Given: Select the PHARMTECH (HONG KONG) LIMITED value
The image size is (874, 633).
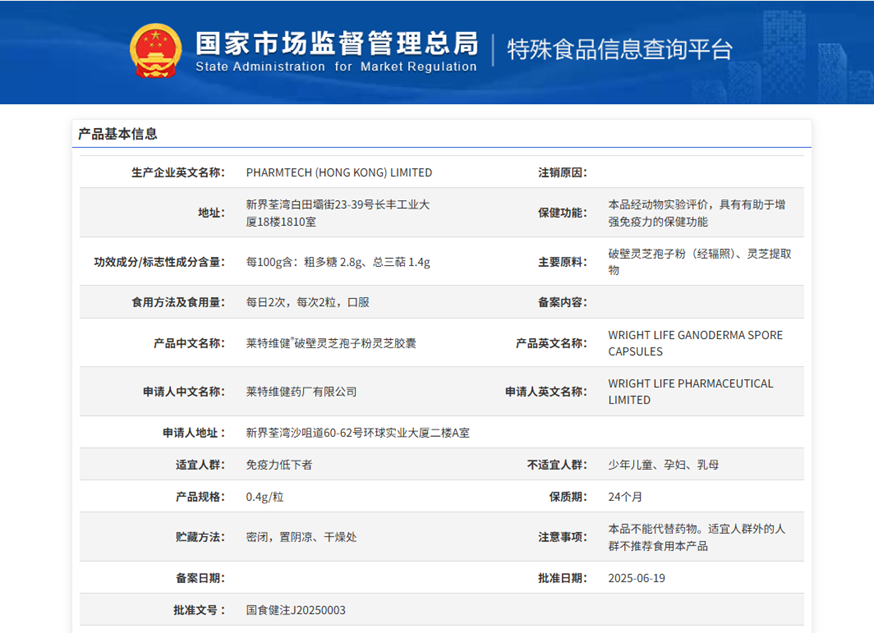Looking at the screenshot, I should point(339,172).
